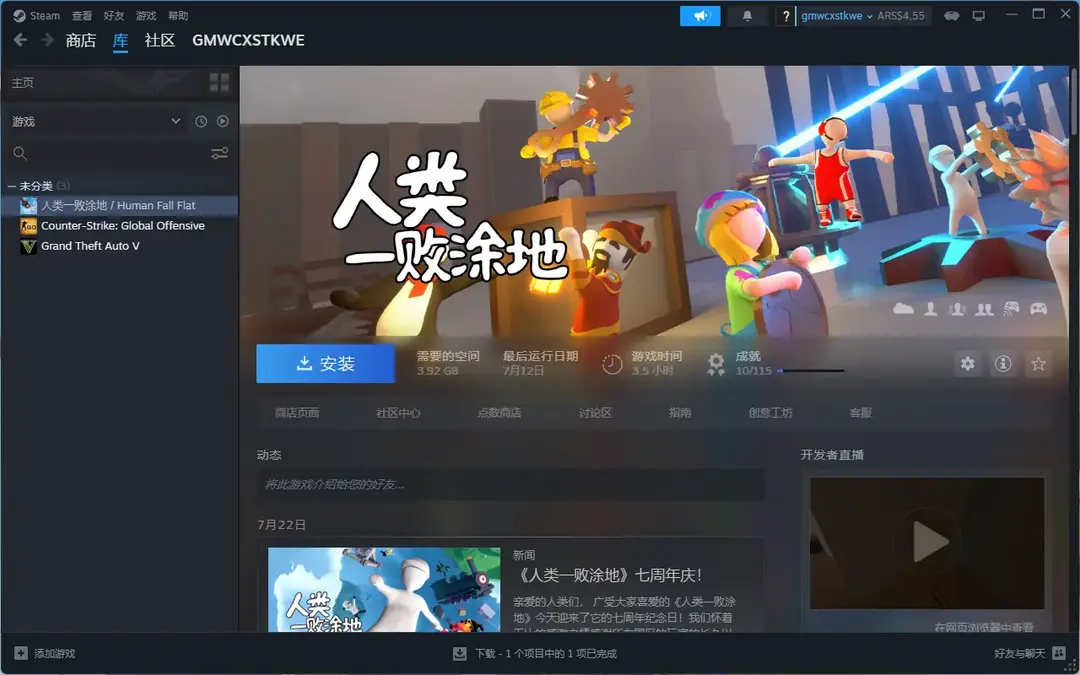This screenshot has width=1080, height=675.
Task: Click 添加游戏 at bottom left
Action: pyautogui.click(x=54, y=654)
